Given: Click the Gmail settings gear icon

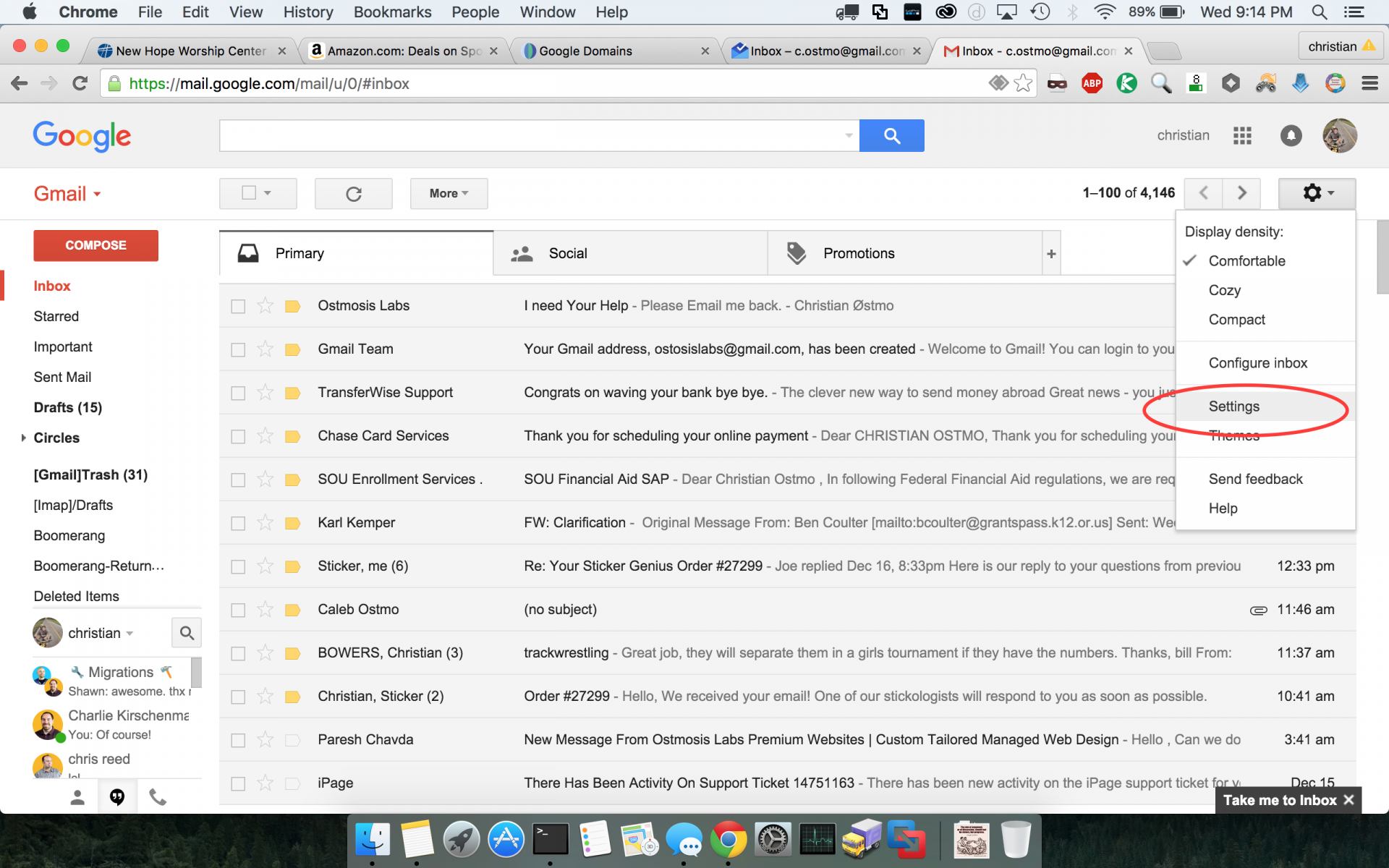Looking at the screenshot, I should tap(1312, 192).
